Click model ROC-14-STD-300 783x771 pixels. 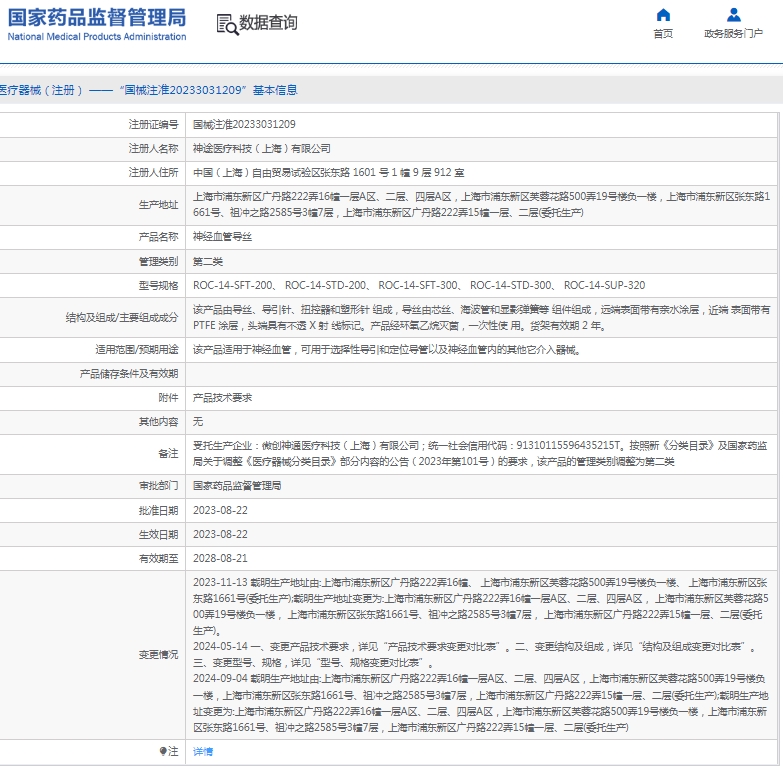(511, 285)
